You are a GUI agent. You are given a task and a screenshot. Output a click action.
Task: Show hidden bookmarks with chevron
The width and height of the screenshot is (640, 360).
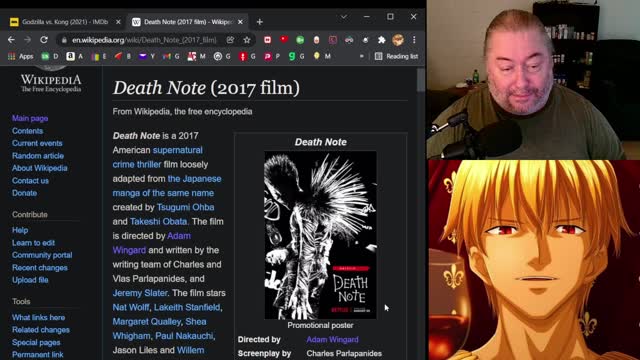361,56
